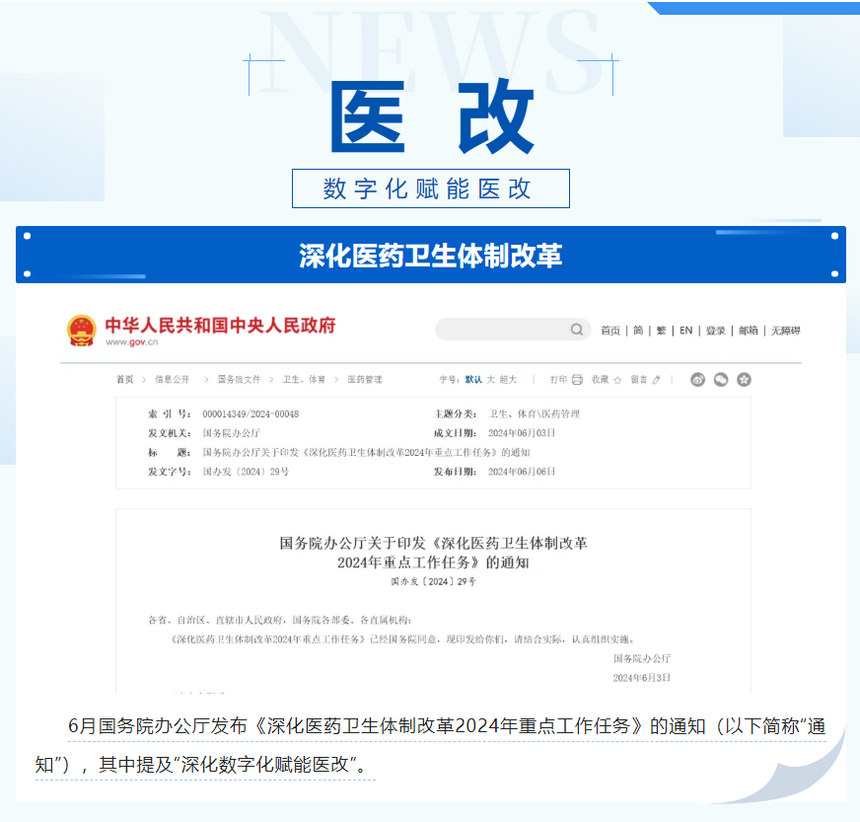
Task: Switch to EN language
Action: [686, 331]
